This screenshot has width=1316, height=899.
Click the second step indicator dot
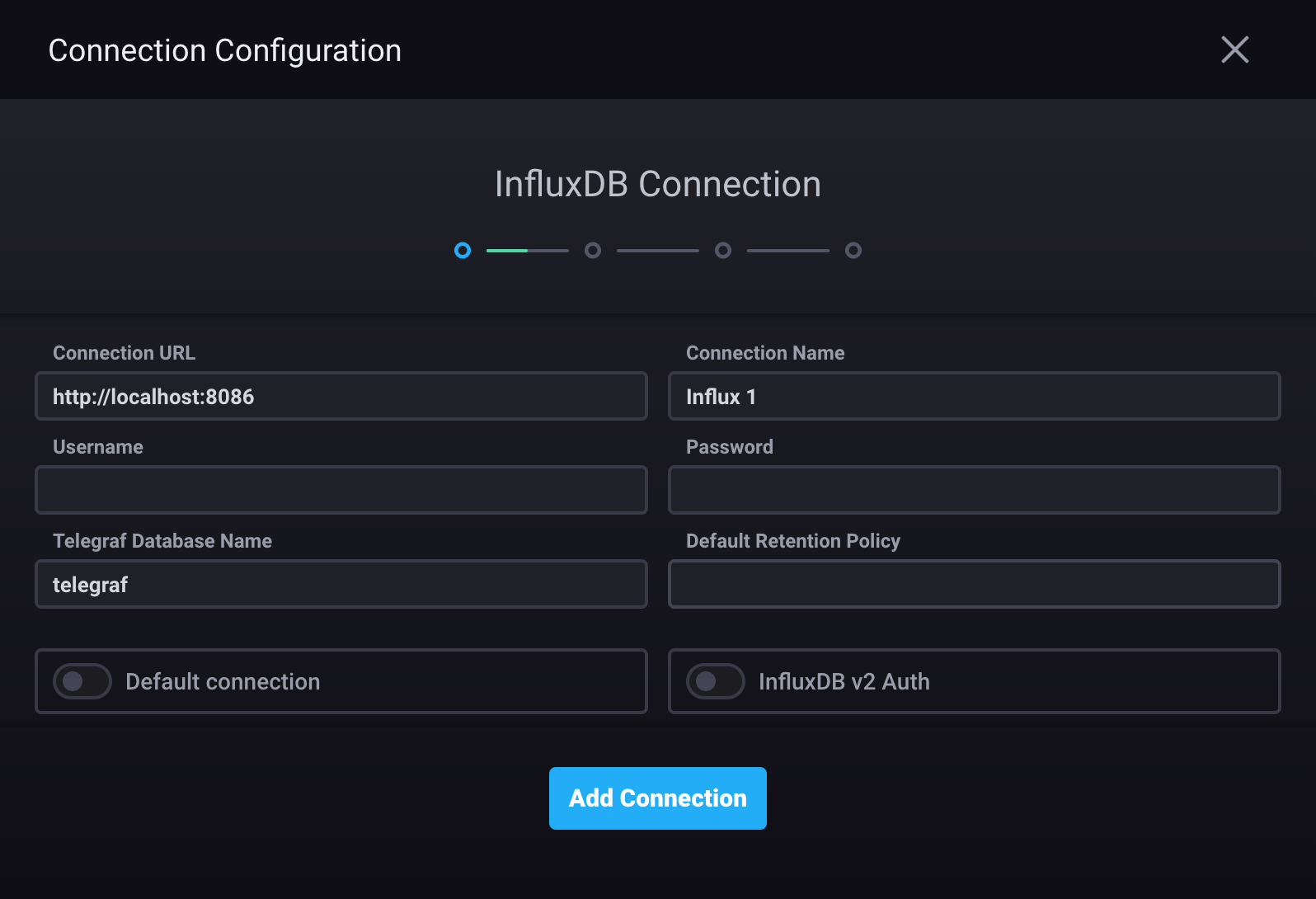pos(593,250)
